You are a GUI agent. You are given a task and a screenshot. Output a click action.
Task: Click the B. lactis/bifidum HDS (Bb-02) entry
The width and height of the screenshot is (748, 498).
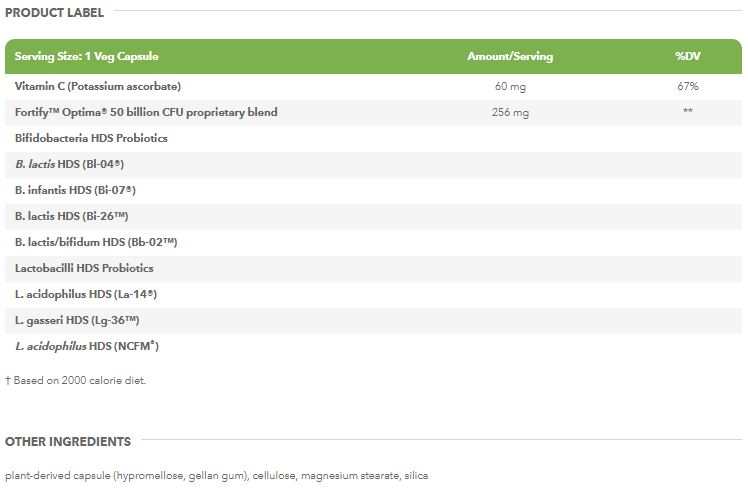click(x=96, y=242)
